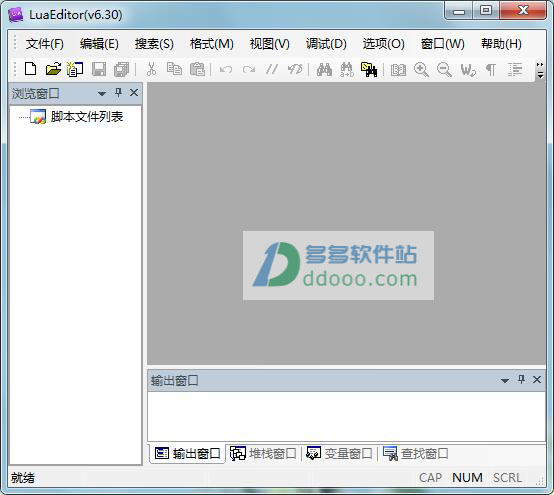The width and height of the screenshot is (554, 495).
Task: Show paragraph marks with the pilcrow icon
Action: point(491,70)
